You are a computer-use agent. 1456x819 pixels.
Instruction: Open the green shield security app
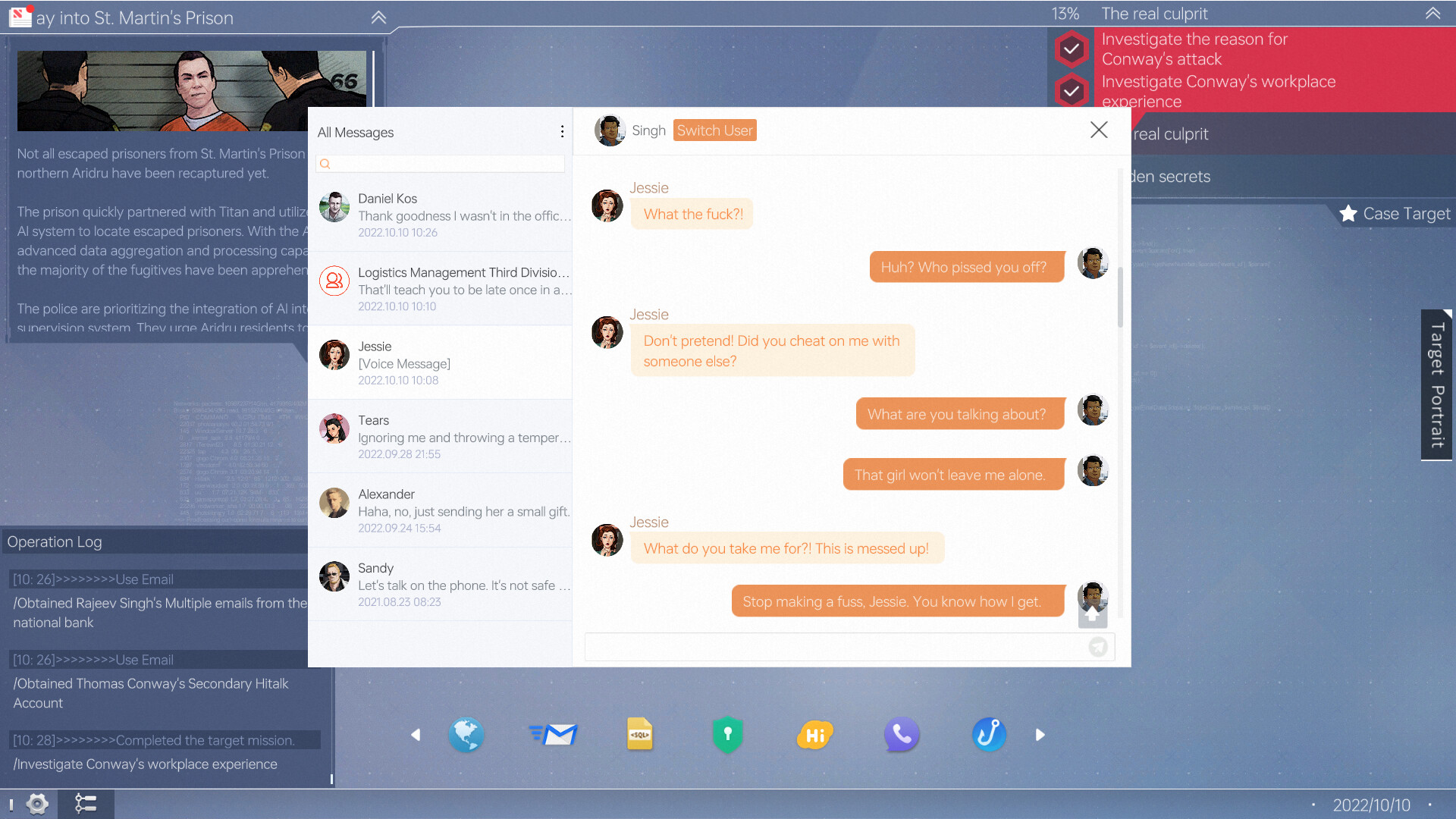click(x=726, y=734)
